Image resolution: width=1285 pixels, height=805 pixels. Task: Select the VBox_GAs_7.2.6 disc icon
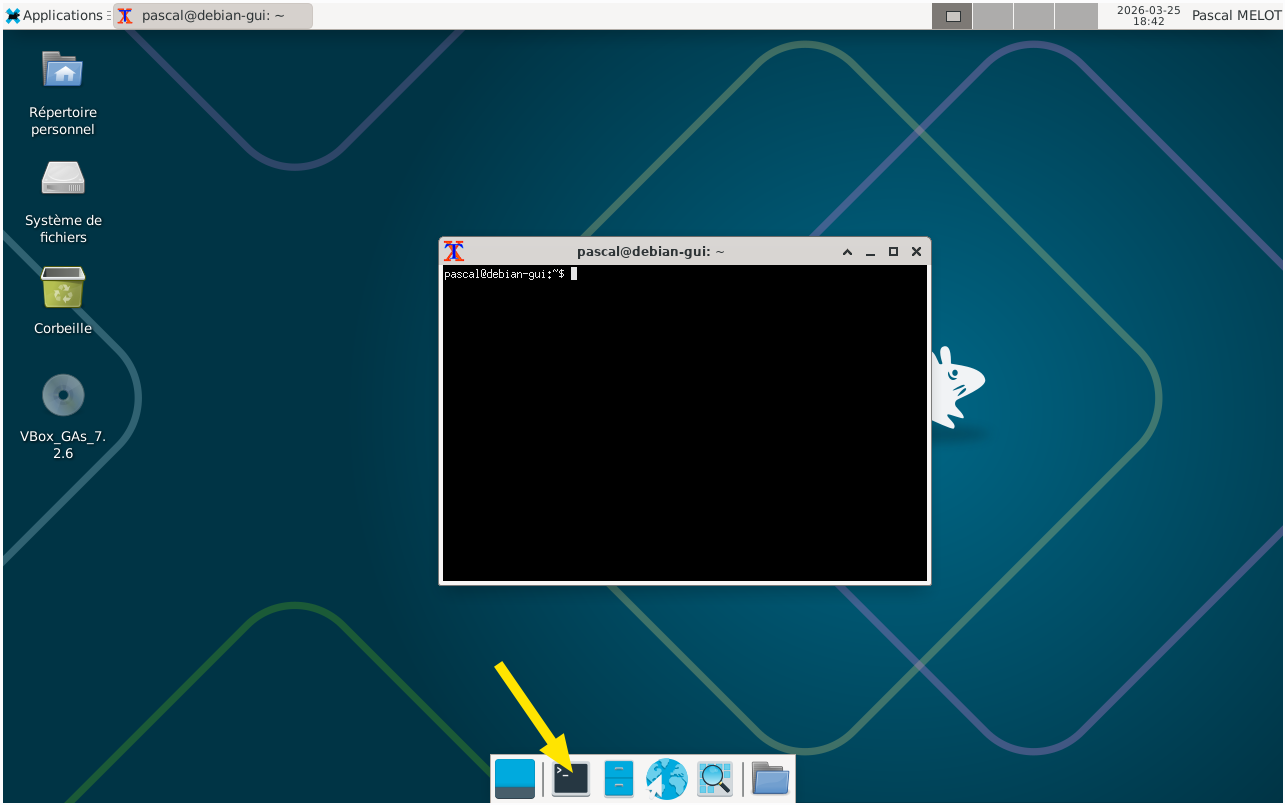tap(63, 396)
